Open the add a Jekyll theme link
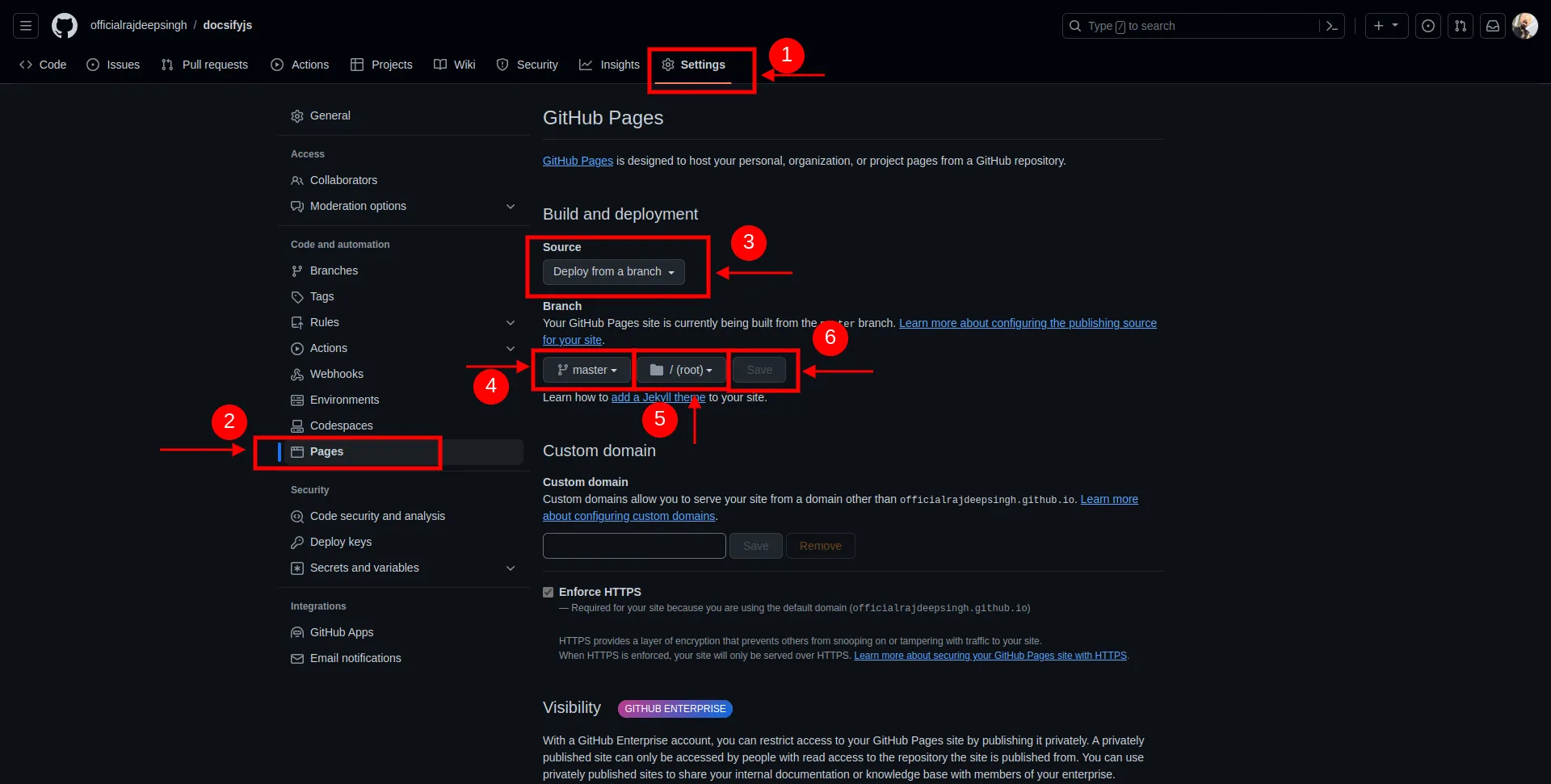This screenshot has height=784, width=1551. coord(658,397)
